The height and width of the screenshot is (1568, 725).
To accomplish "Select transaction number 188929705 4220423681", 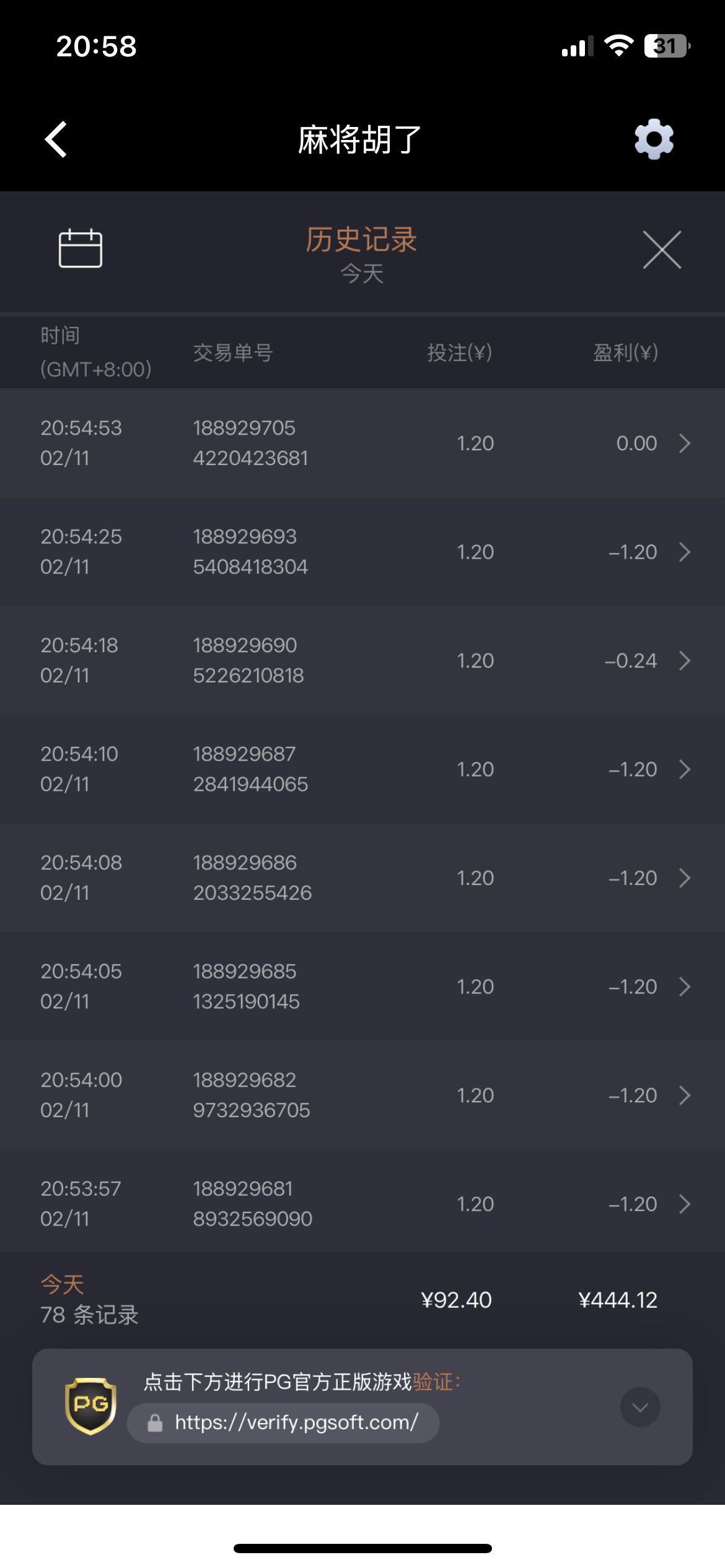I will pyautogui.click(x=250, y=443).
